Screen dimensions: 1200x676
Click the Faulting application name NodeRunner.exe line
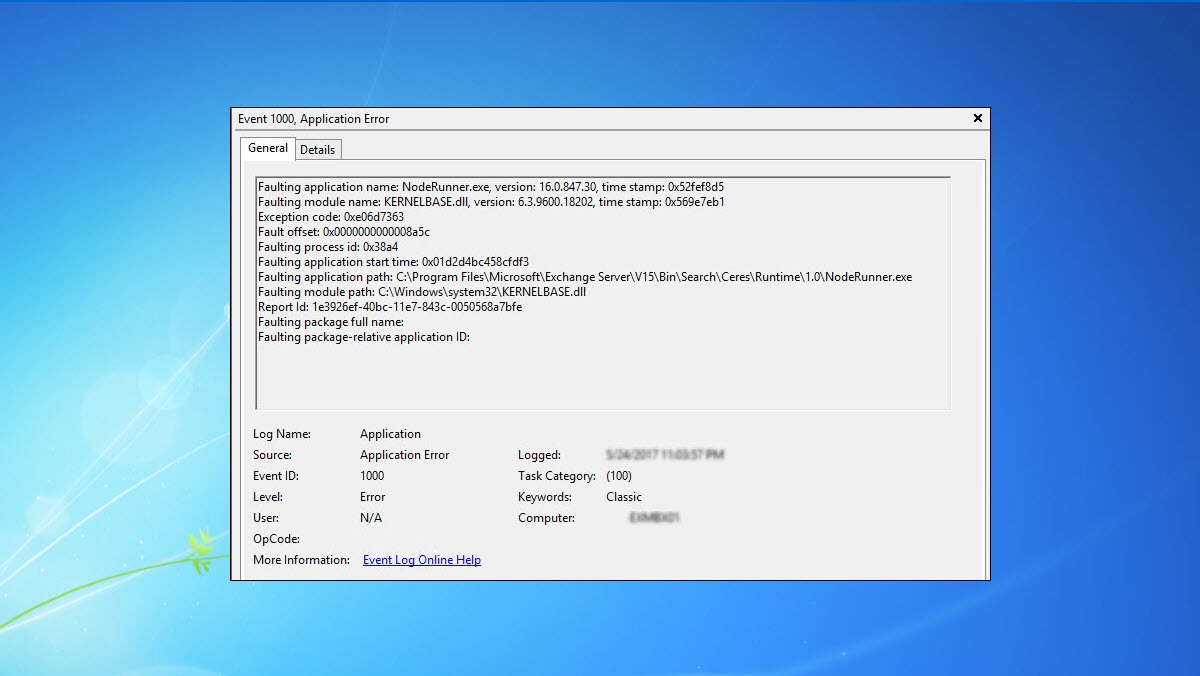tap(490, 187)
